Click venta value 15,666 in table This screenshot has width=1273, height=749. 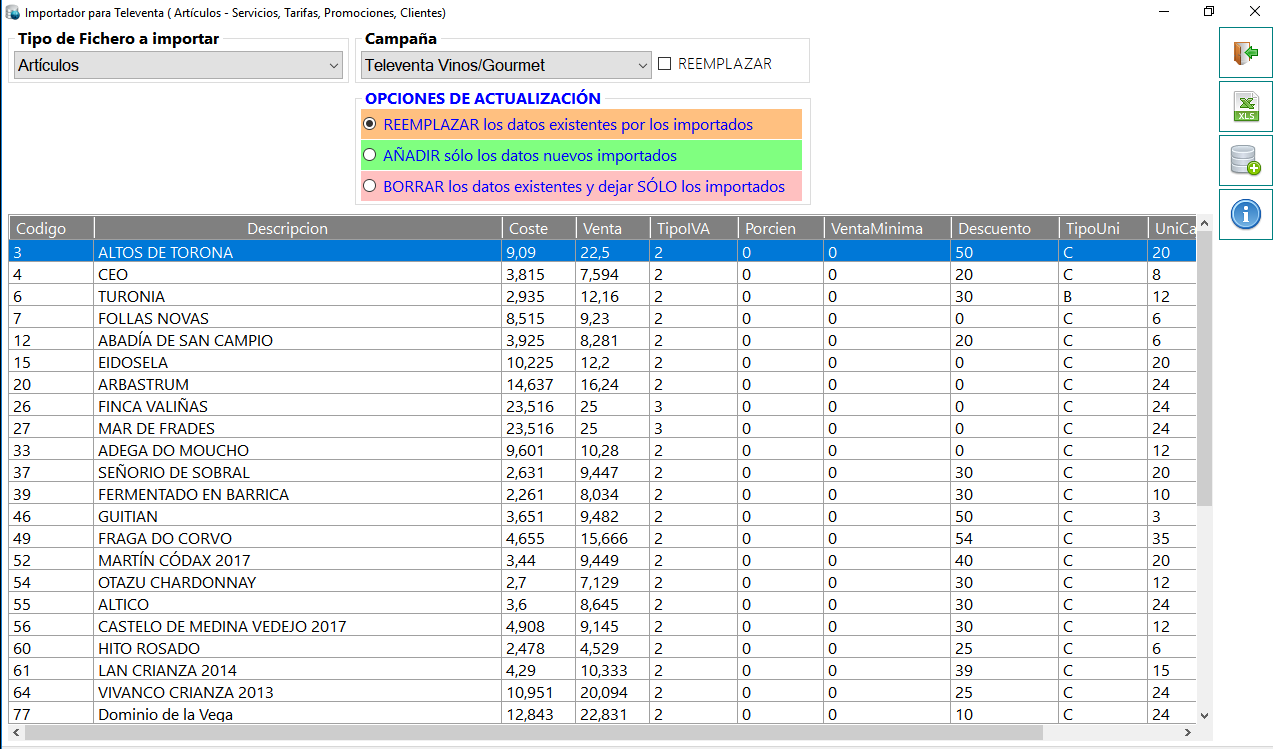(614, 538)
